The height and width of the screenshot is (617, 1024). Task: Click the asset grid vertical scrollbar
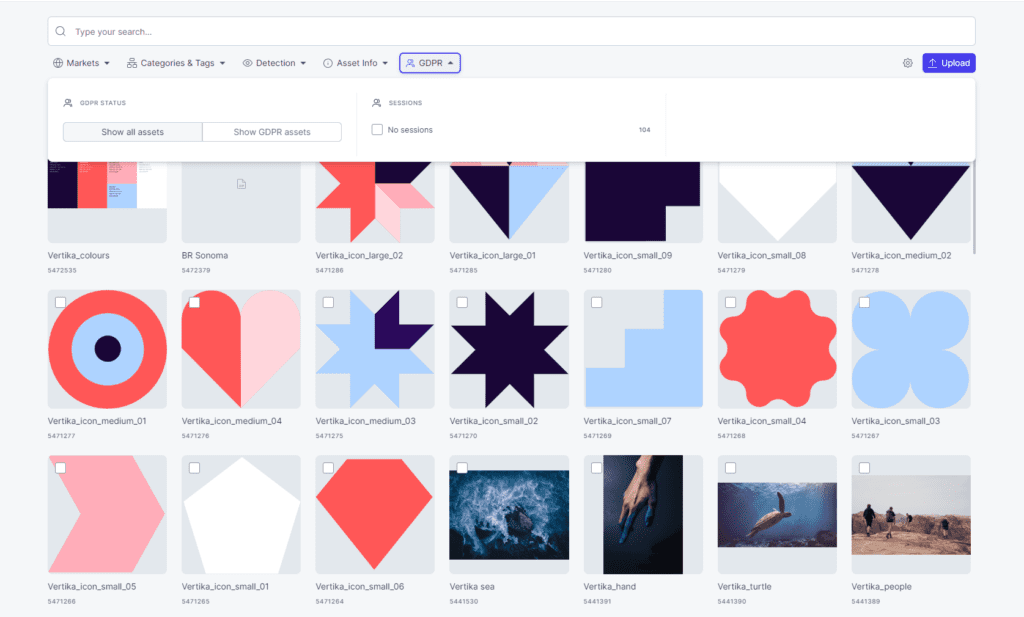click(x=974, y=208)
